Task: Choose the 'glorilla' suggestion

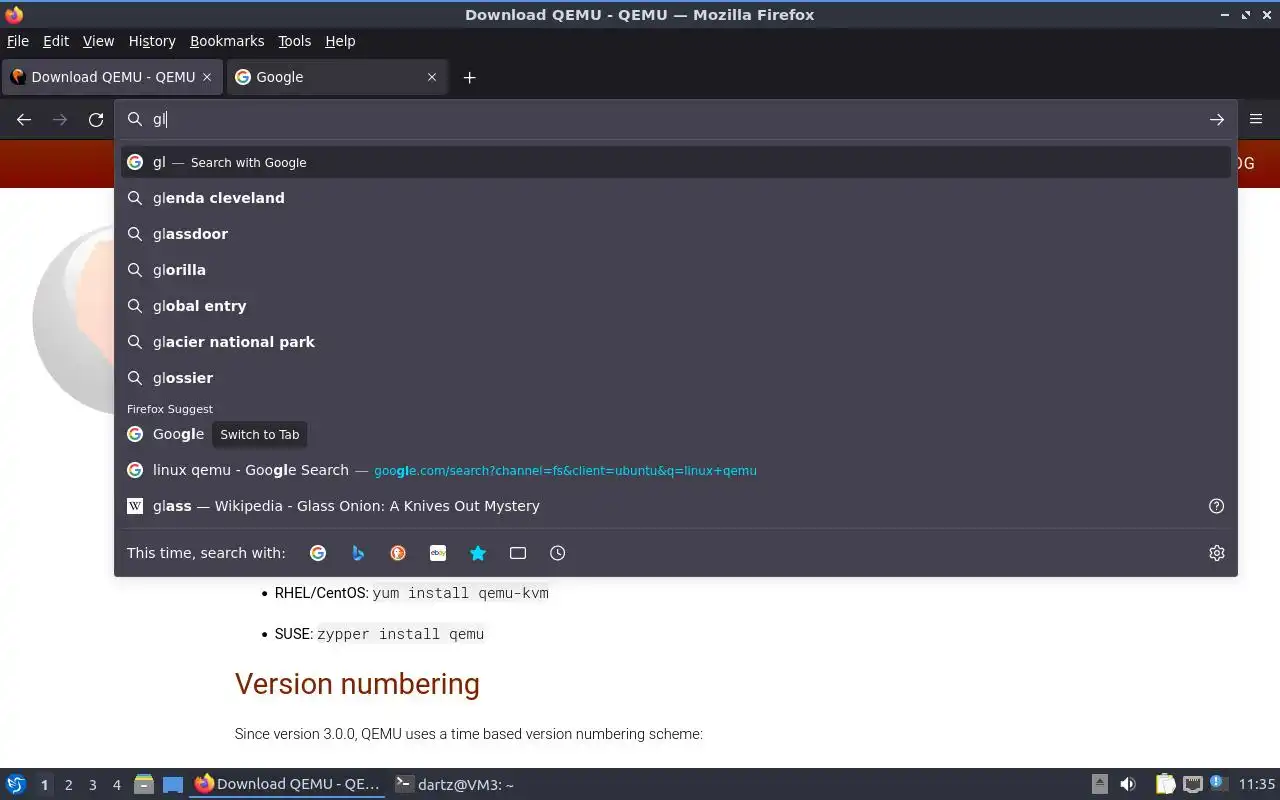Action: coord(676,270)
